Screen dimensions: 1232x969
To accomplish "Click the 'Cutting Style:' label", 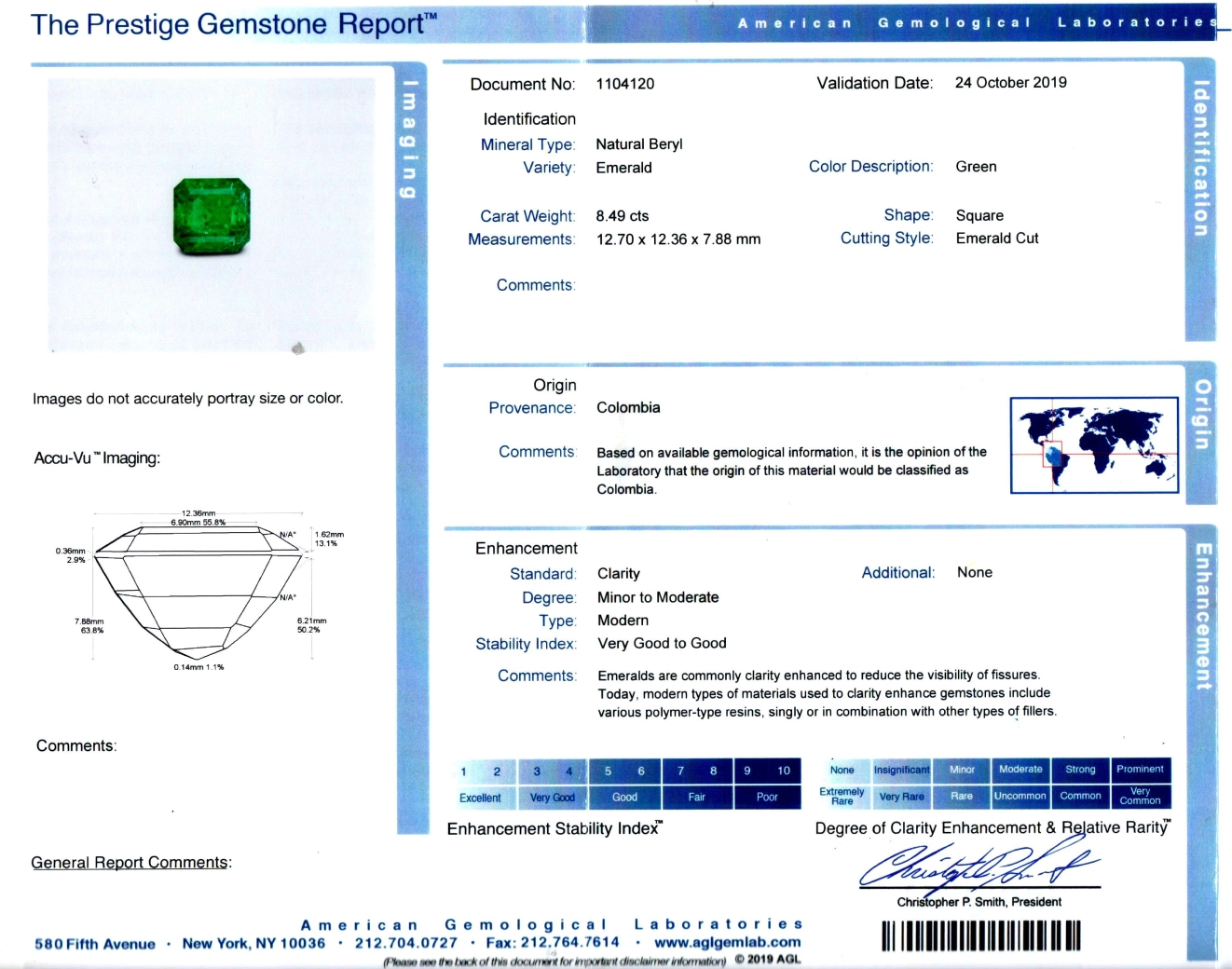I will tap(886, 239).
